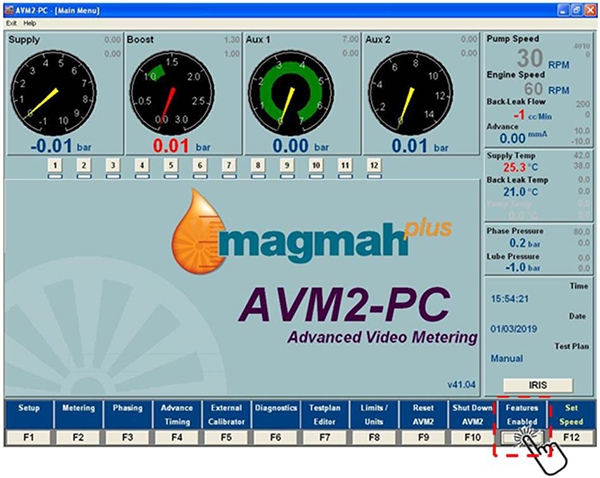Image resolution: width=600 pixels, height=478 pixels.
Task: Select the Features Enabled function label
Action: tap(522, 414)
